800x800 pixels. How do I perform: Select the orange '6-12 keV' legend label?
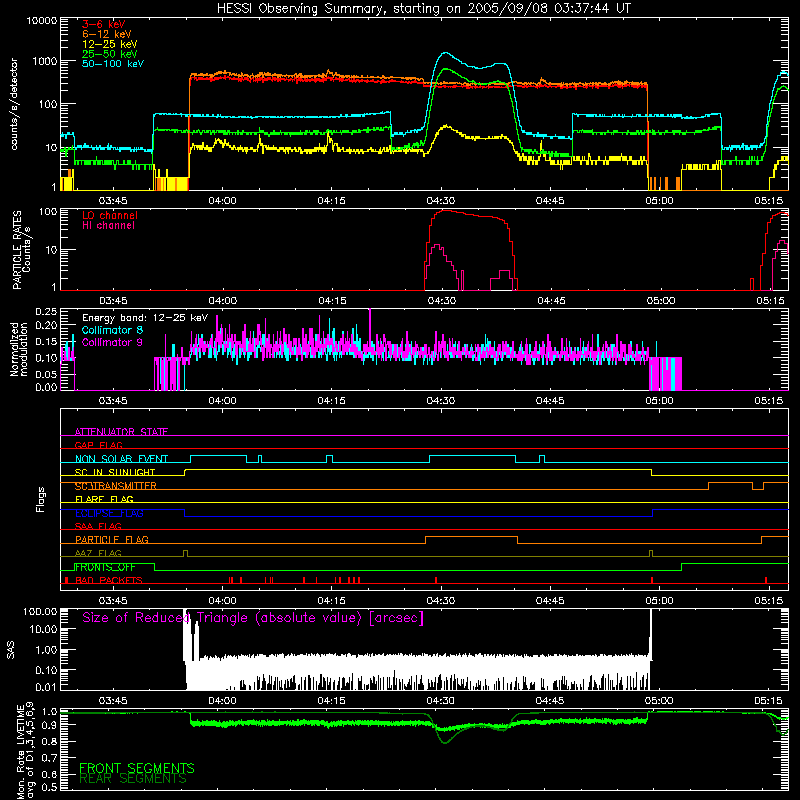coord(107,34)
